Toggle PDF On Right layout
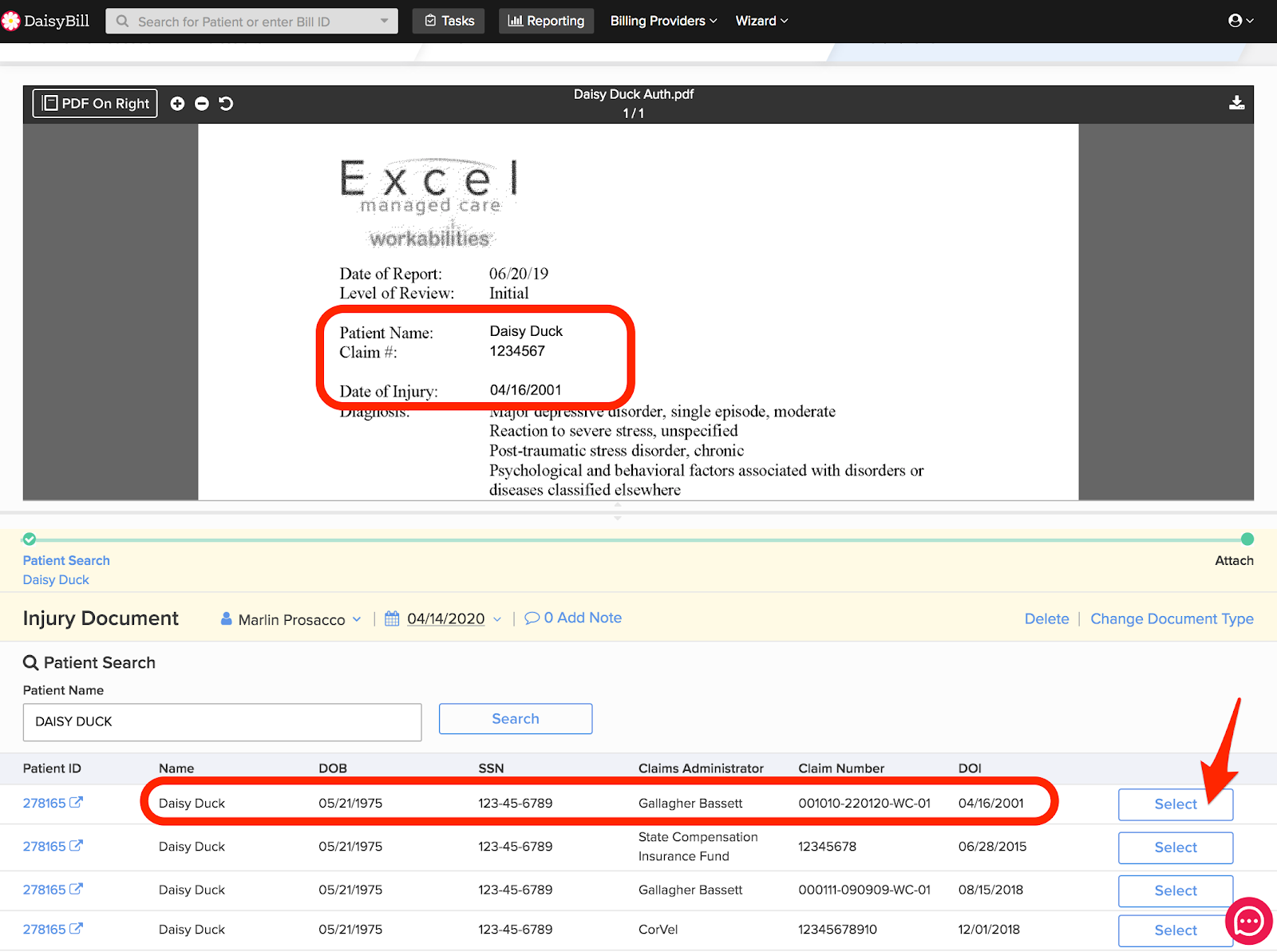Viewport: 1277px width, 952px height. pos(95,104)
